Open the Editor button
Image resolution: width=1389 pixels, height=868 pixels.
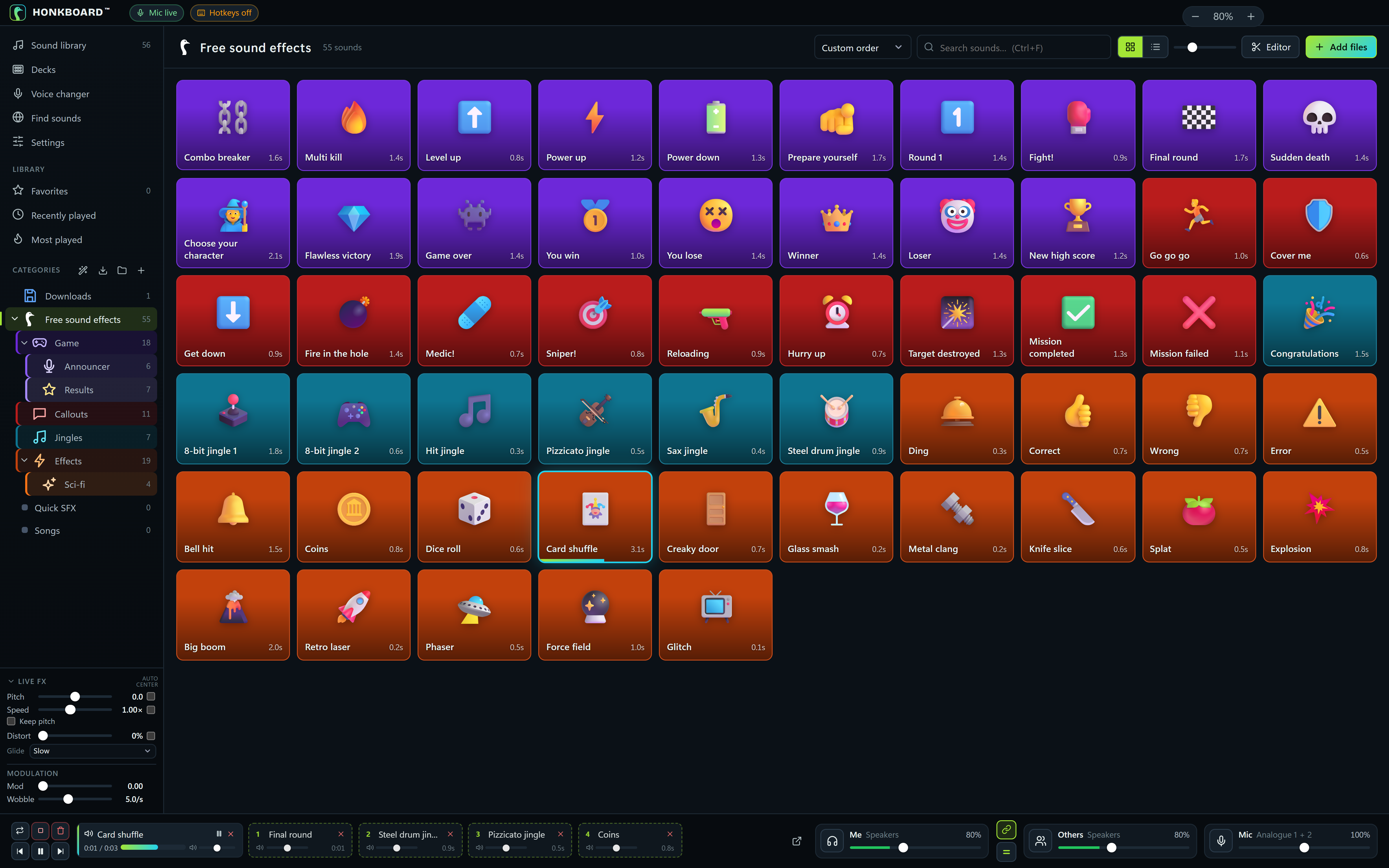coord(1270,47)
